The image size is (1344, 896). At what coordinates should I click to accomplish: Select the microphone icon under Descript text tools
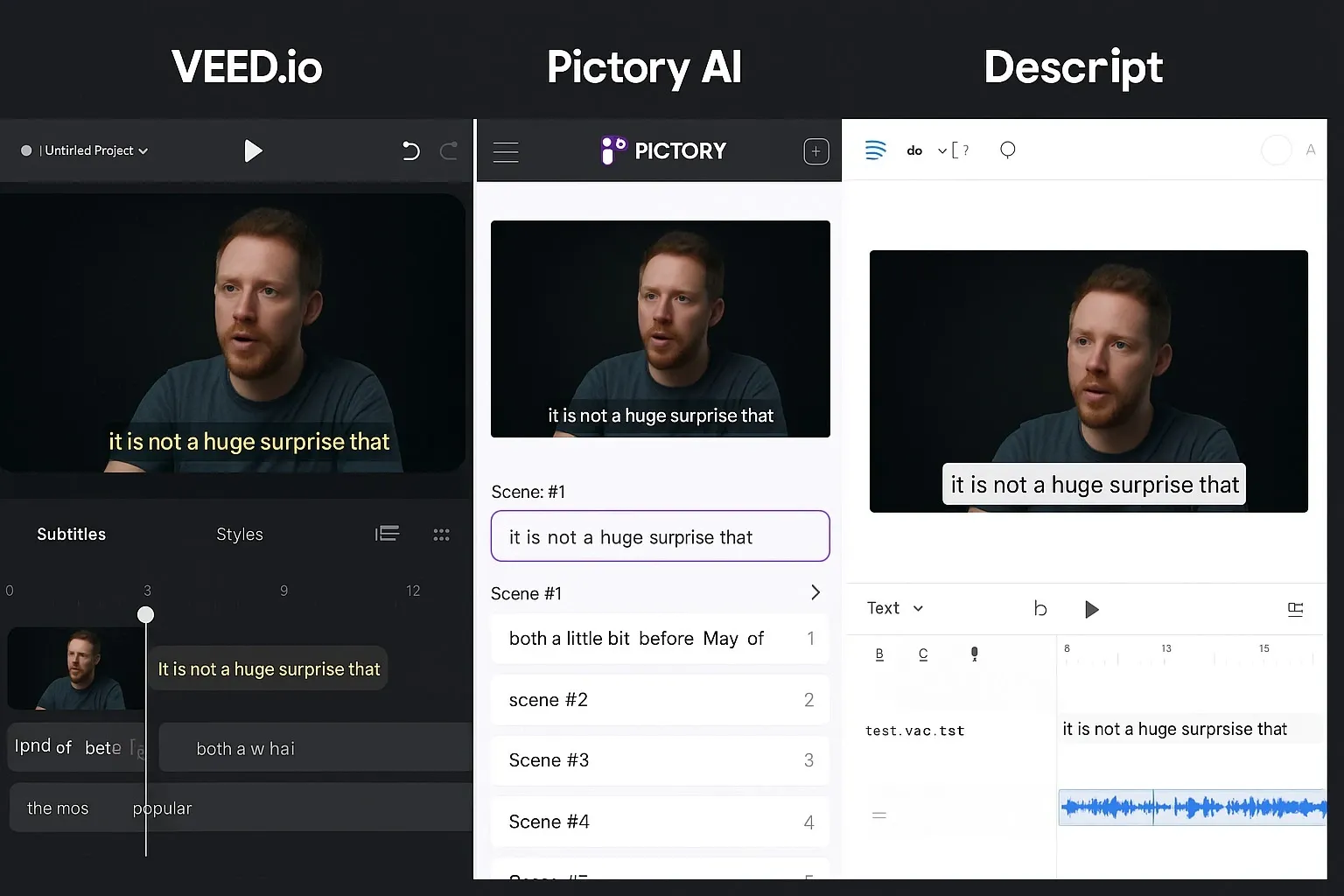pos(974,654)
